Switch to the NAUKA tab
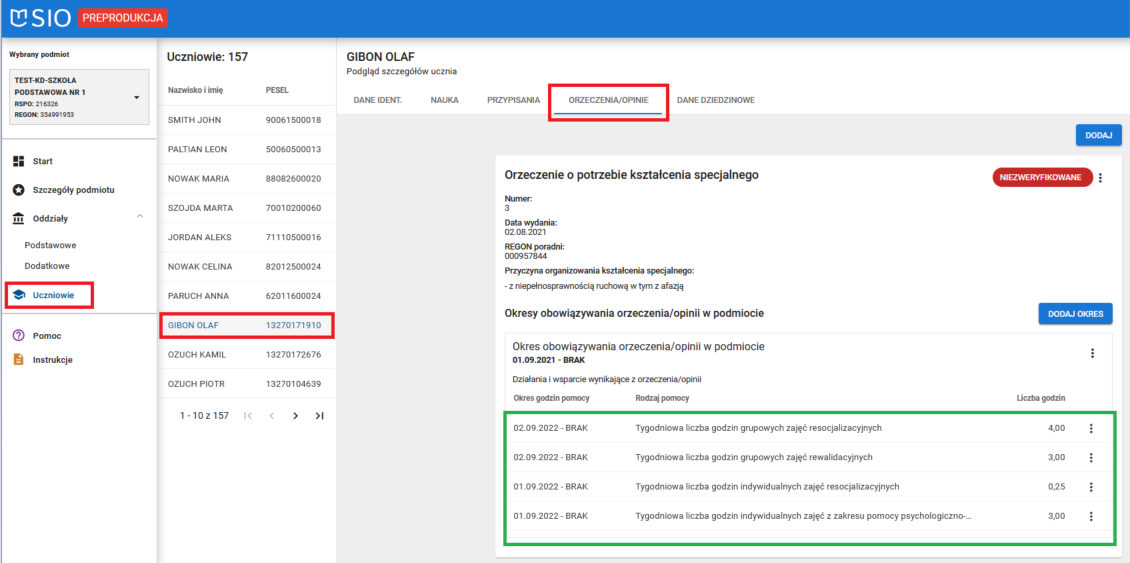The width and height of the screenshot is (1130, 563). tap(444, 100)
